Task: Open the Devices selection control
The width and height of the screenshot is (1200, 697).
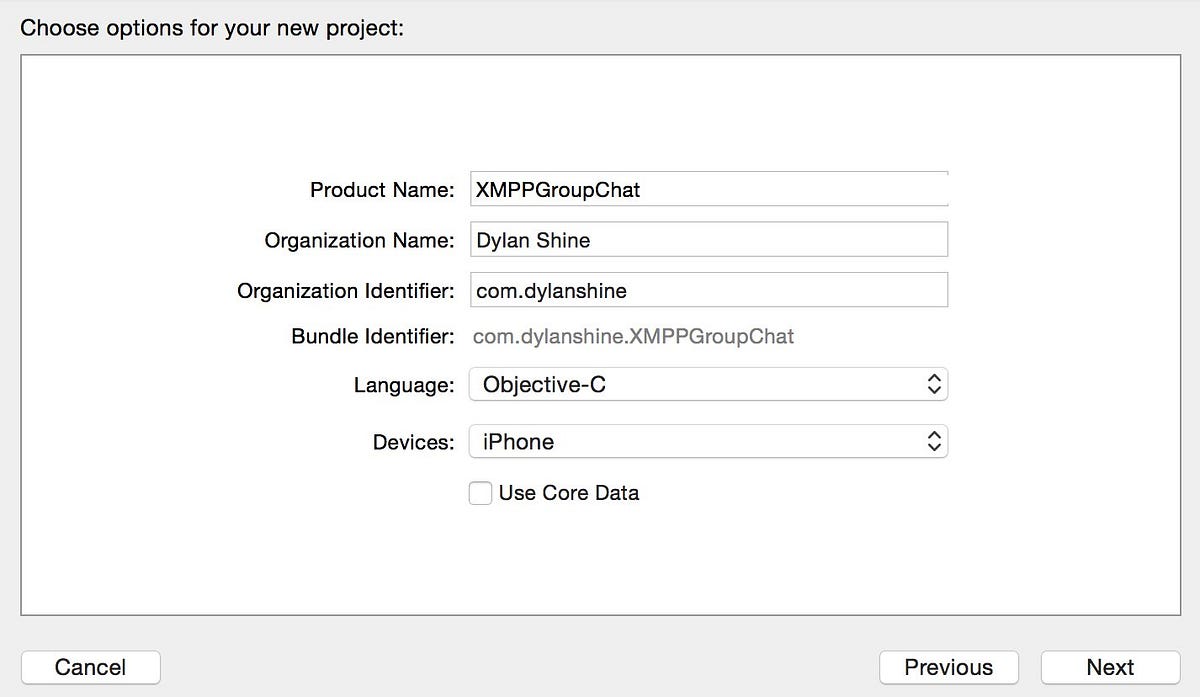Action: click(x=708, y=441)
